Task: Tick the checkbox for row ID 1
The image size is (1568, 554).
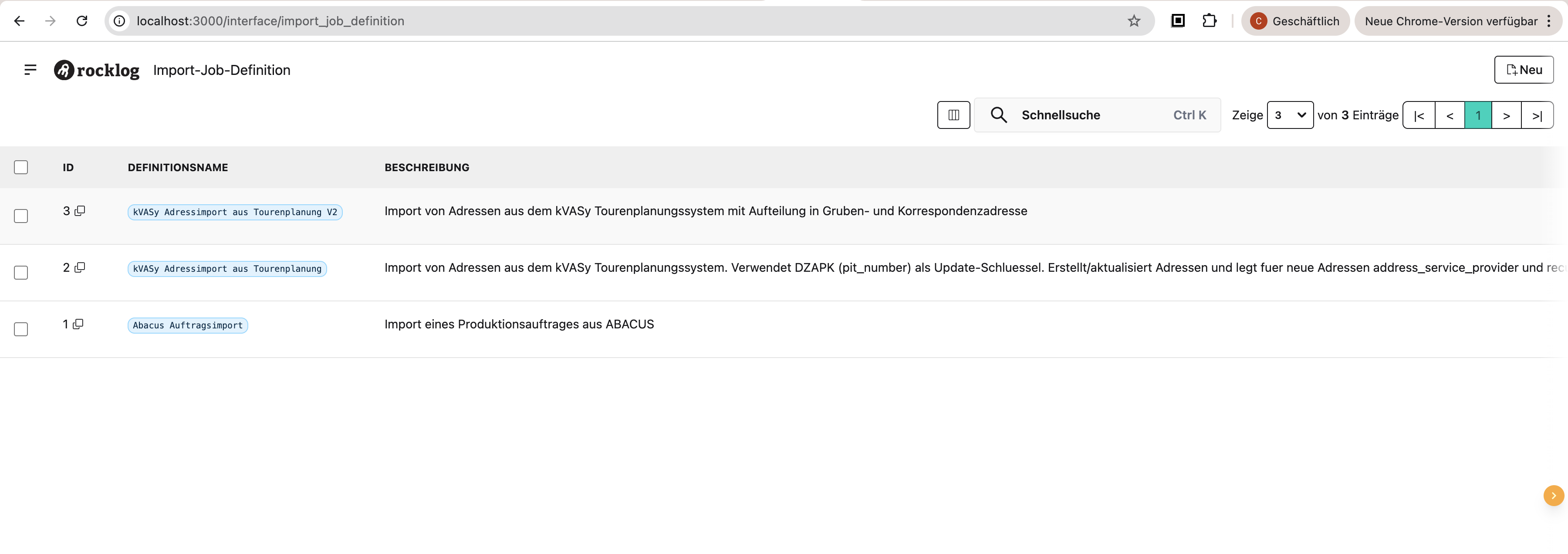Action: point(21,329)
